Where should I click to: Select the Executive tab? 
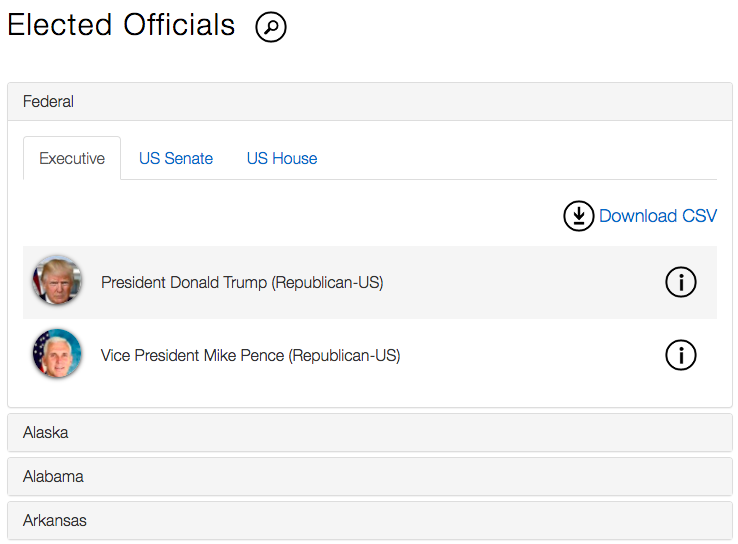(x=72, y=158)
